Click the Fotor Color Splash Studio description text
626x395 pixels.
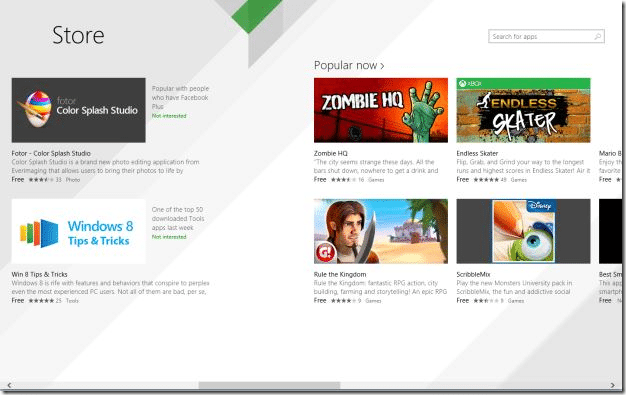[105, 167]
